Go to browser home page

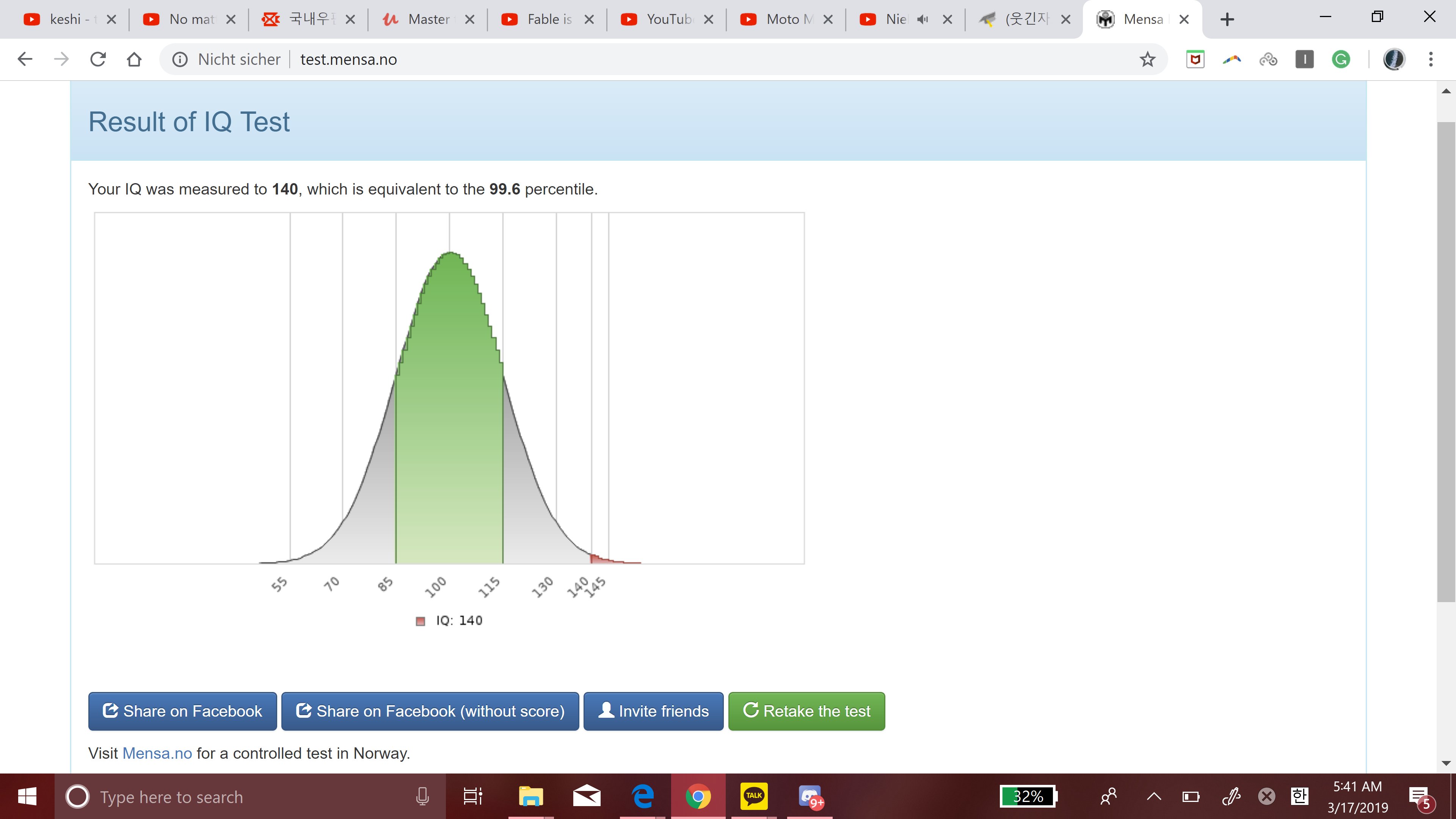tap(134, 60)
